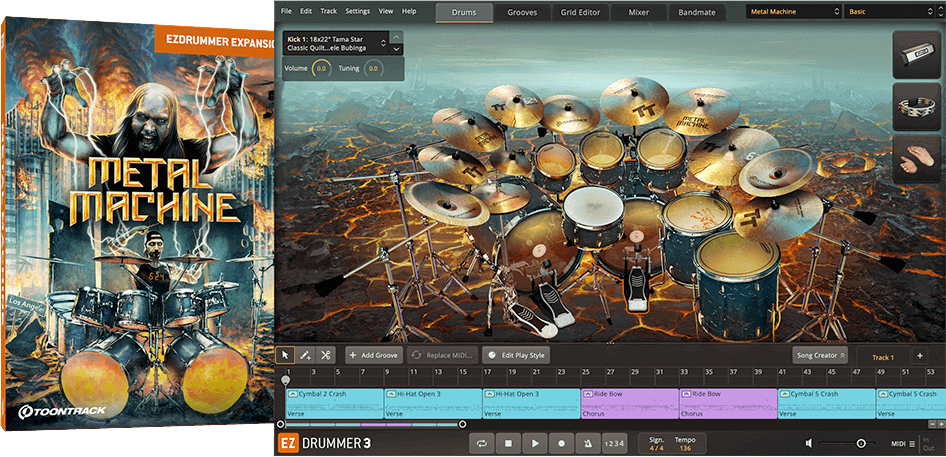Enable the 1234 count-in
Screen dimensions: 946x457
coord(614,443)
